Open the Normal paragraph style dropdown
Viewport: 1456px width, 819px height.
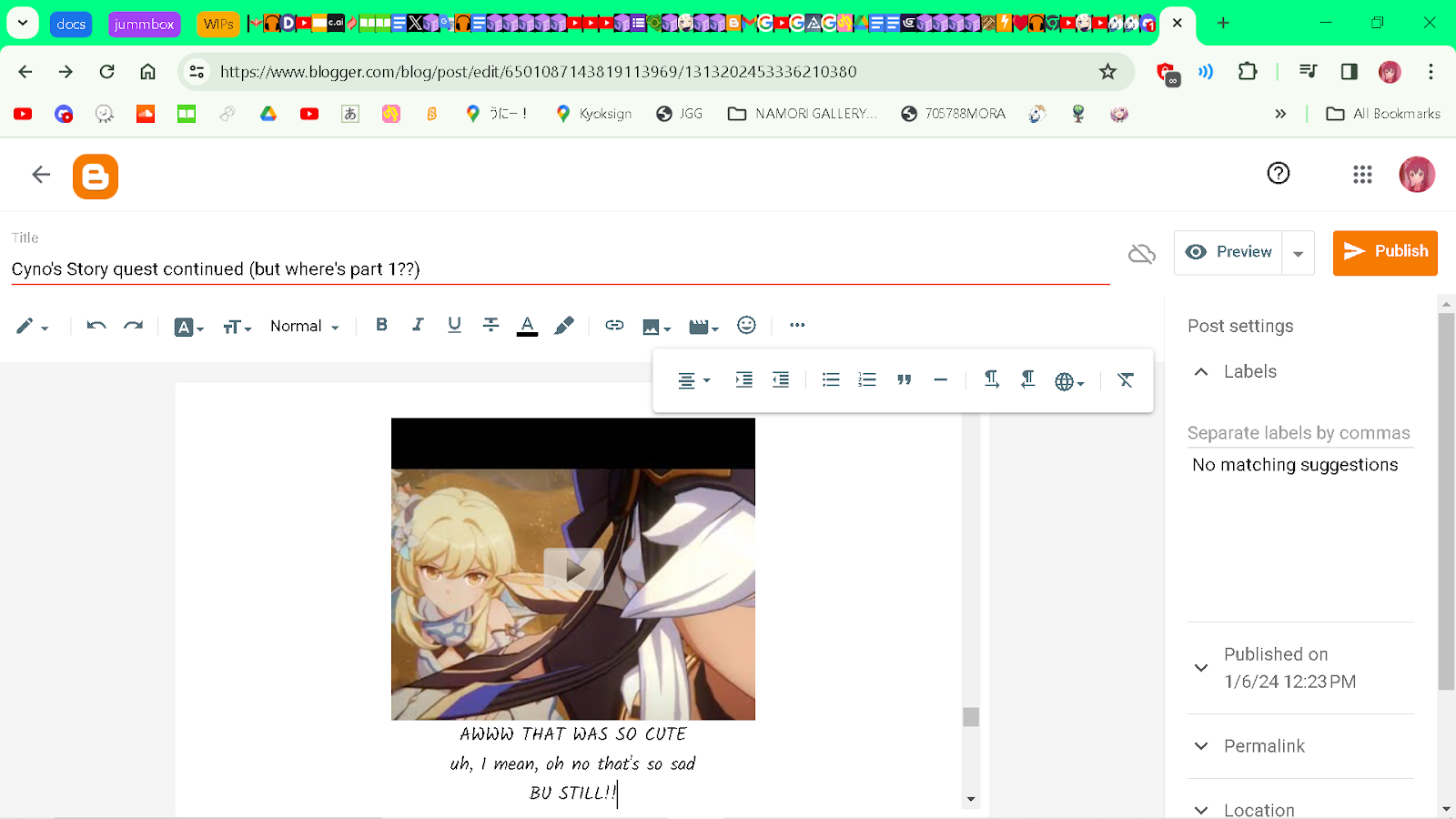click(x=304, y=326)
